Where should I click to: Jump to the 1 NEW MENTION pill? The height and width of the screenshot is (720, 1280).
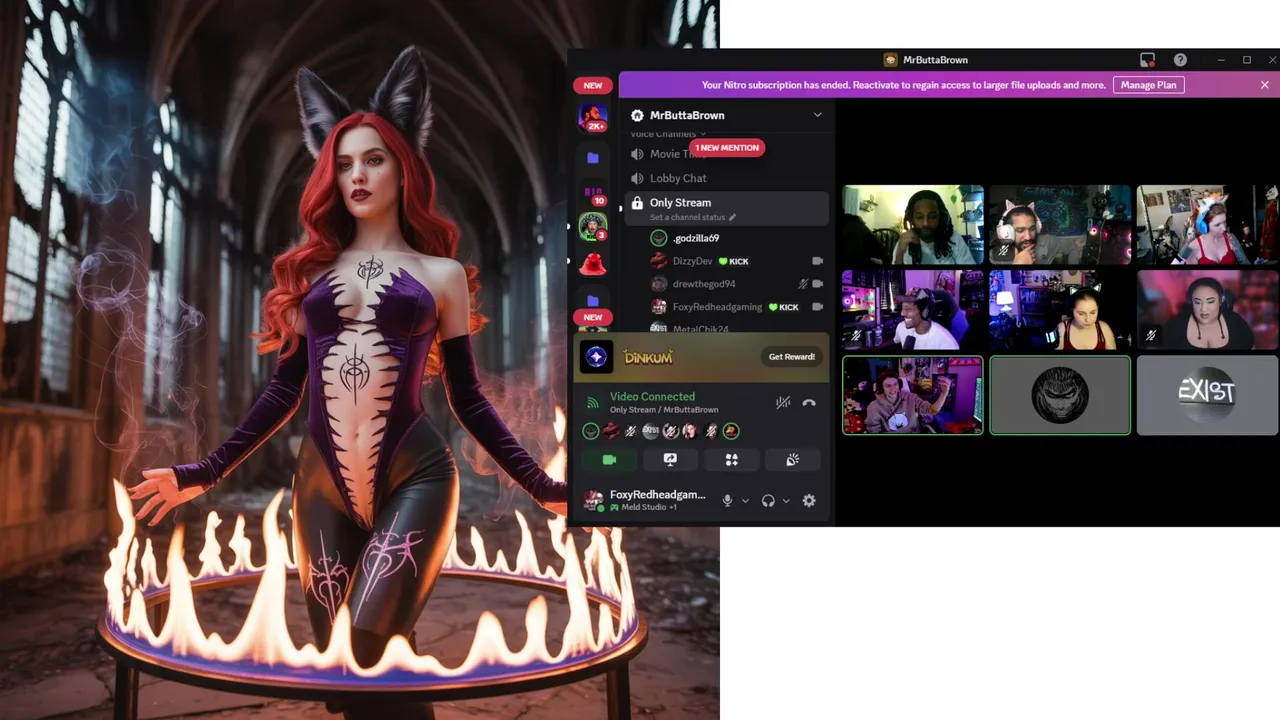[727, 148]
